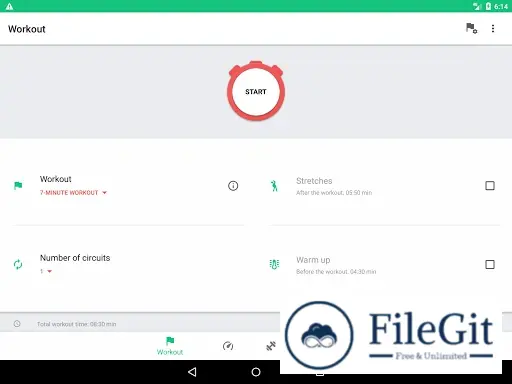
Task: Tap the Android back navigation button
Action: pos(192,372)
